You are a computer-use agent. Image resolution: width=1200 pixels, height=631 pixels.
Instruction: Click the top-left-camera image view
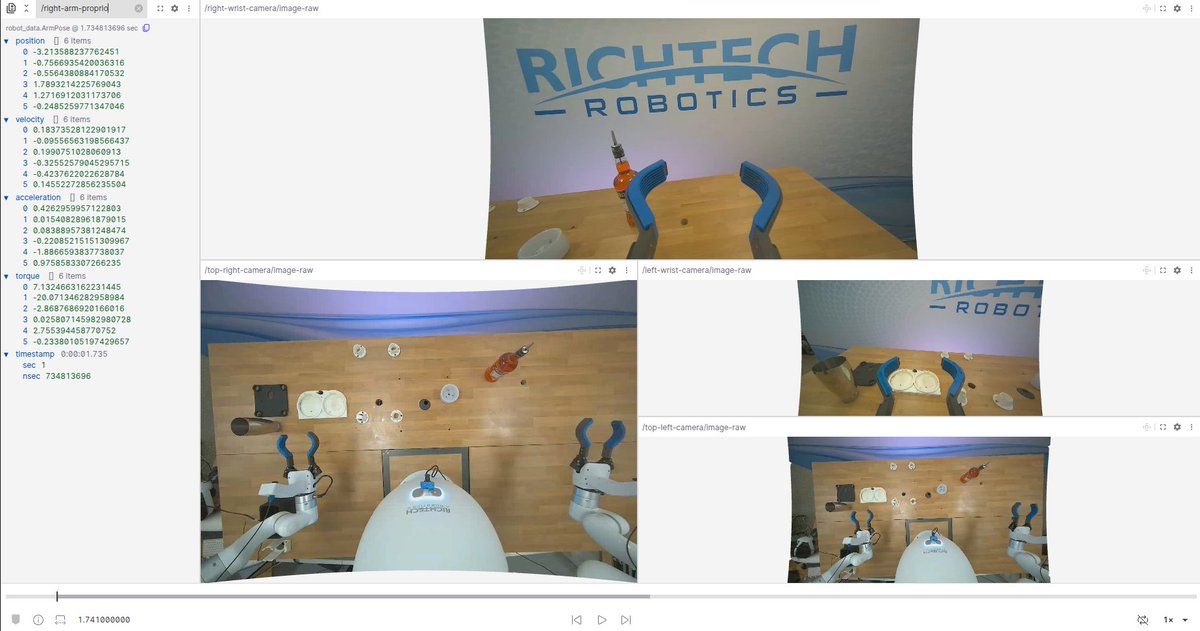920,510
